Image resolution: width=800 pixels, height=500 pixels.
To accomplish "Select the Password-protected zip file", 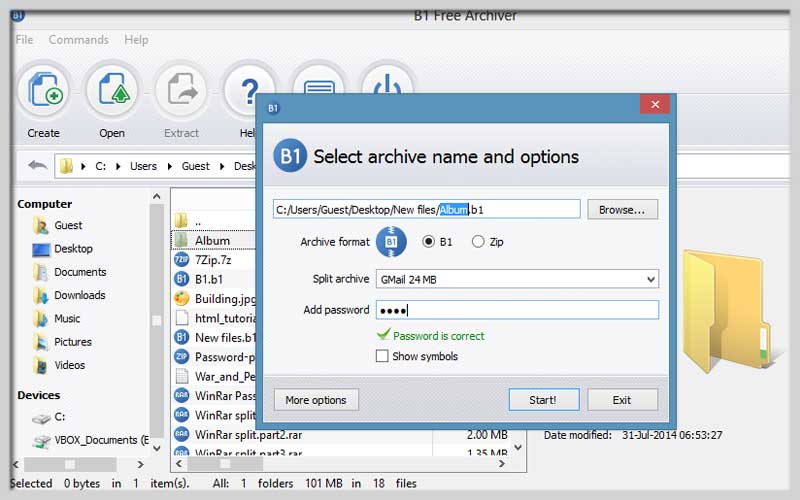I will tap(214, 357).
